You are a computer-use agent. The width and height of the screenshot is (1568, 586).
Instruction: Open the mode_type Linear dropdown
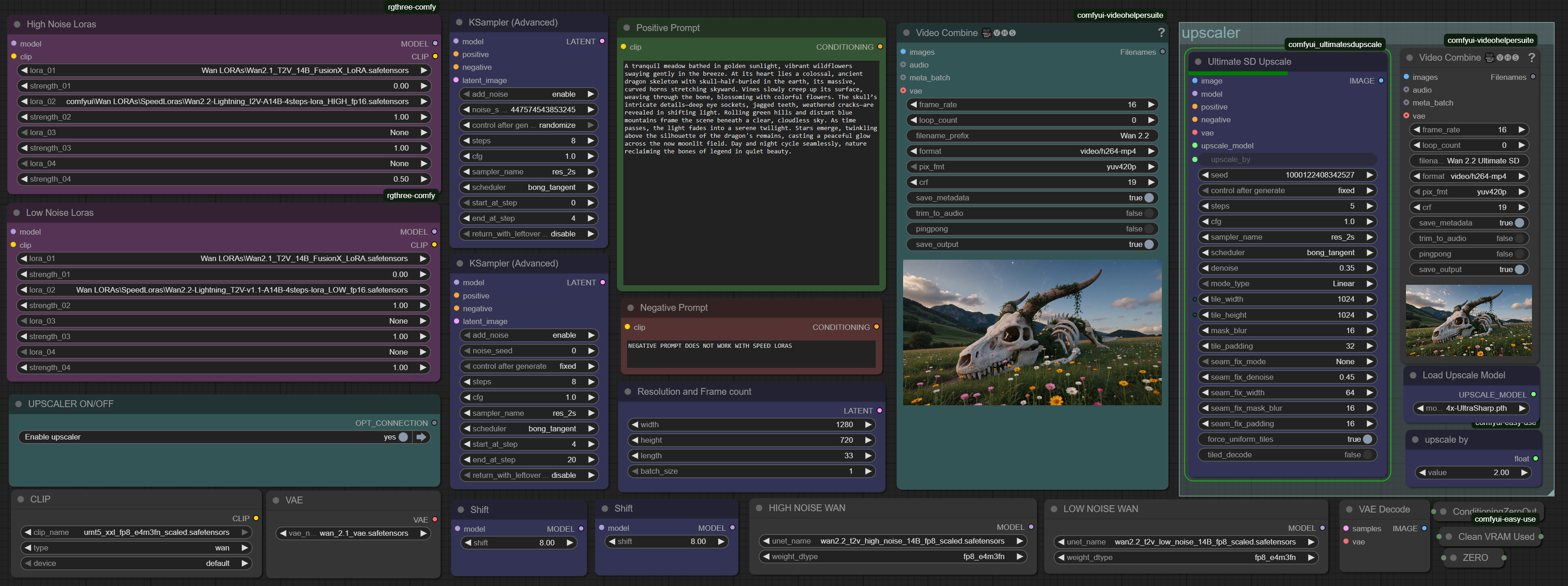tap(1287, 283)
